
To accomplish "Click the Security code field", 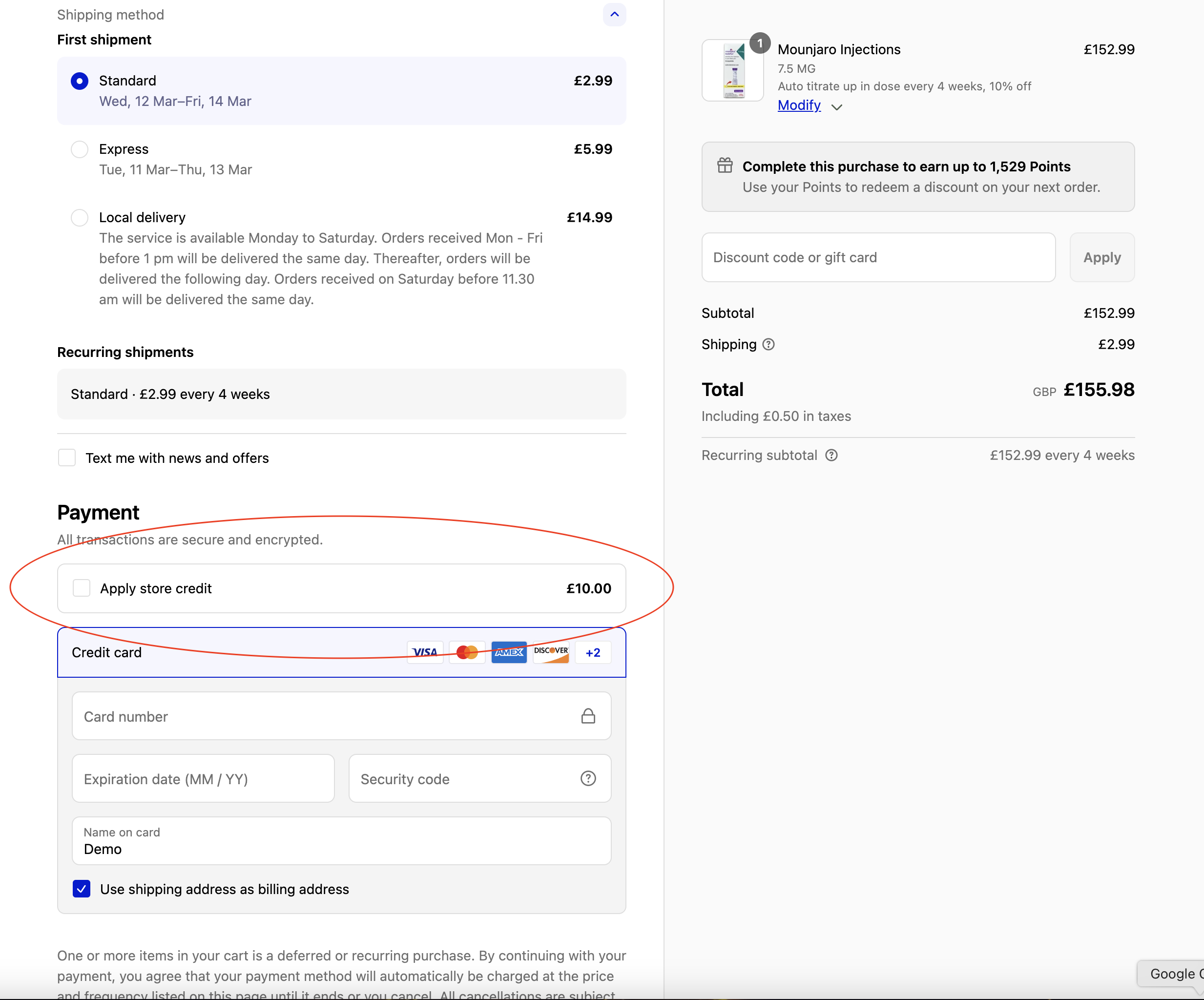I will (x=480, y=779).
